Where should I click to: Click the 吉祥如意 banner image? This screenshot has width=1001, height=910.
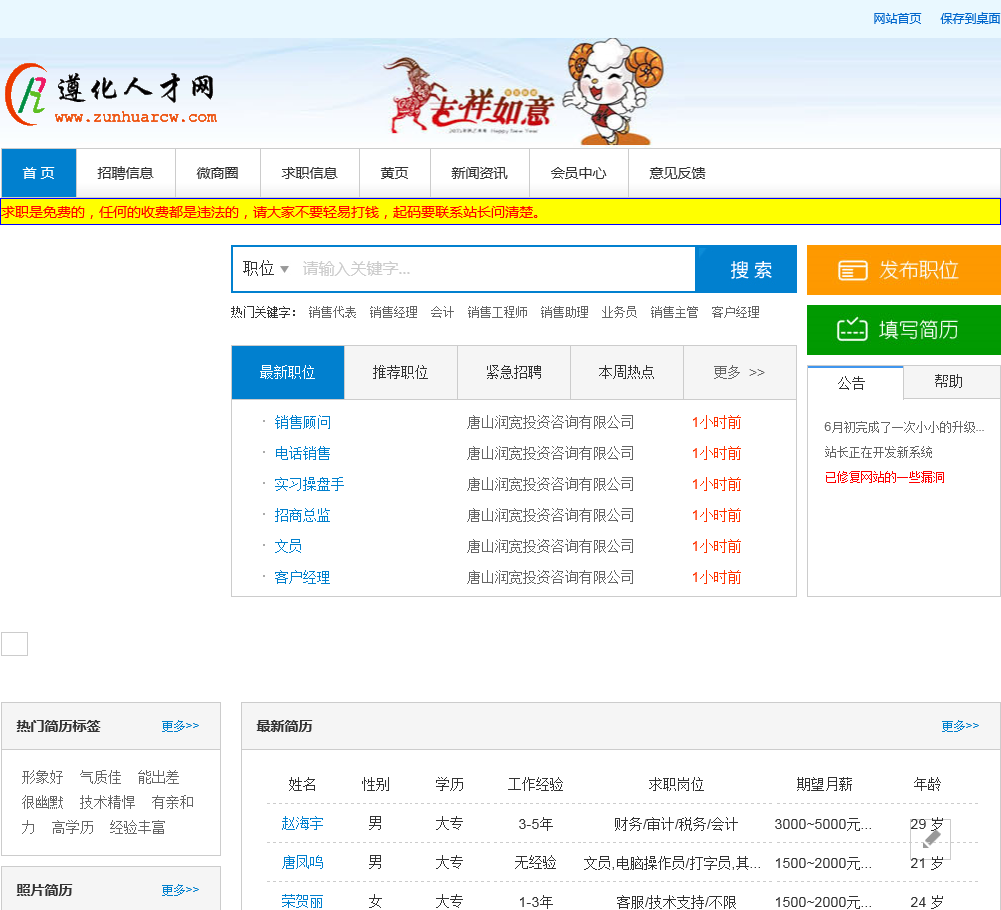522,93
